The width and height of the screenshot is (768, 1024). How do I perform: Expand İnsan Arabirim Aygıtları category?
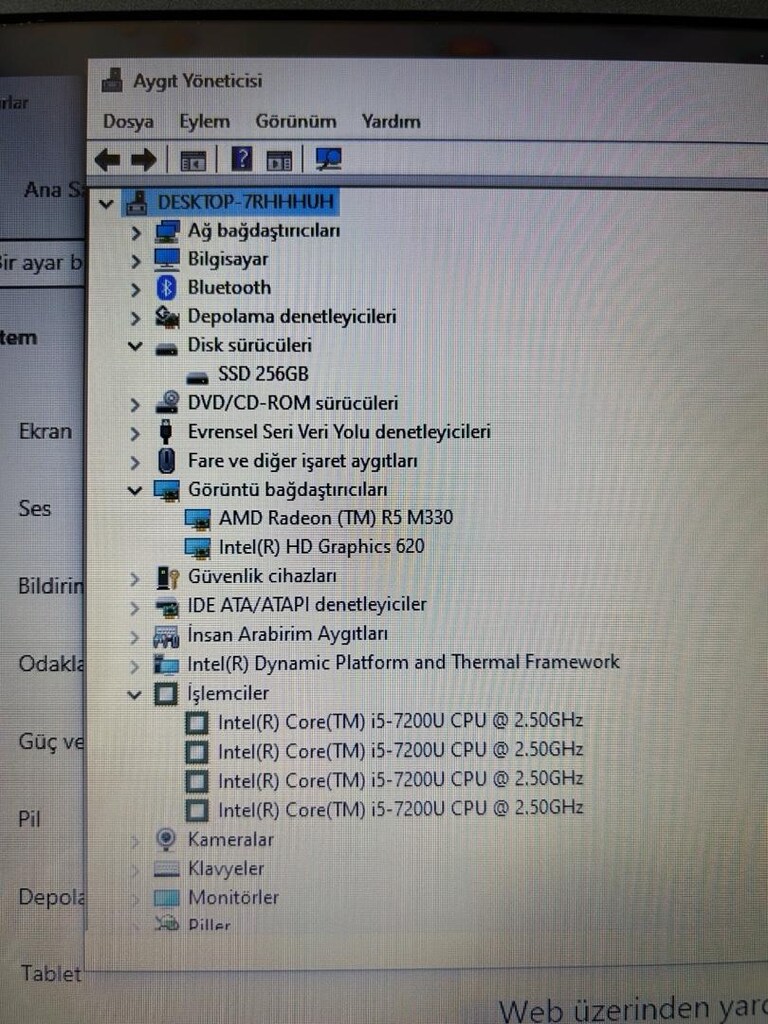tap(135, 637)
